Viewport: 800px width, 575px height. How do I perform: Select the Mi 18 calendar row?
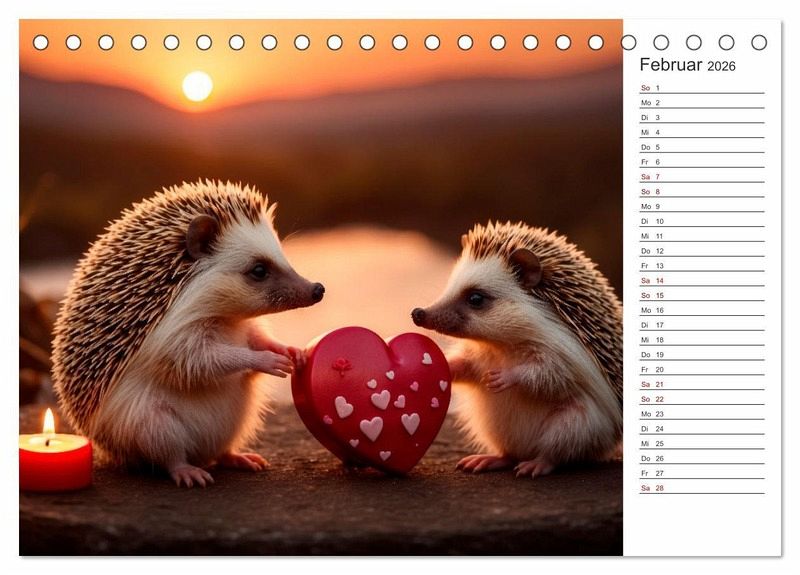coord(702,339)
